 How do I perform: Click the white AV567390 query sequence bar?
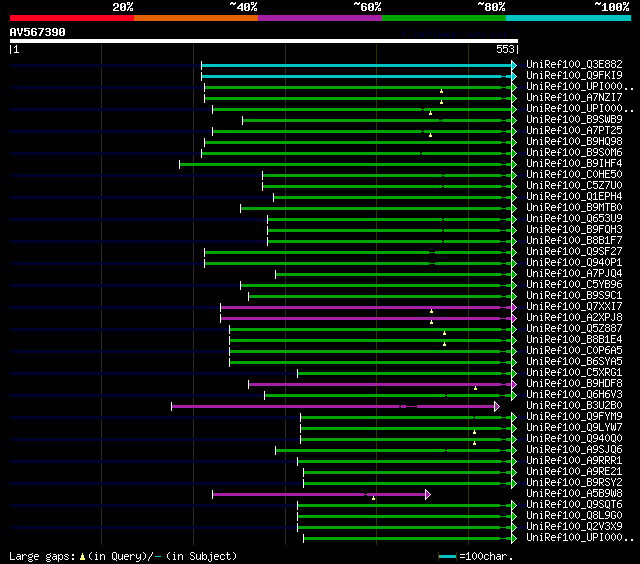(264, 41)
